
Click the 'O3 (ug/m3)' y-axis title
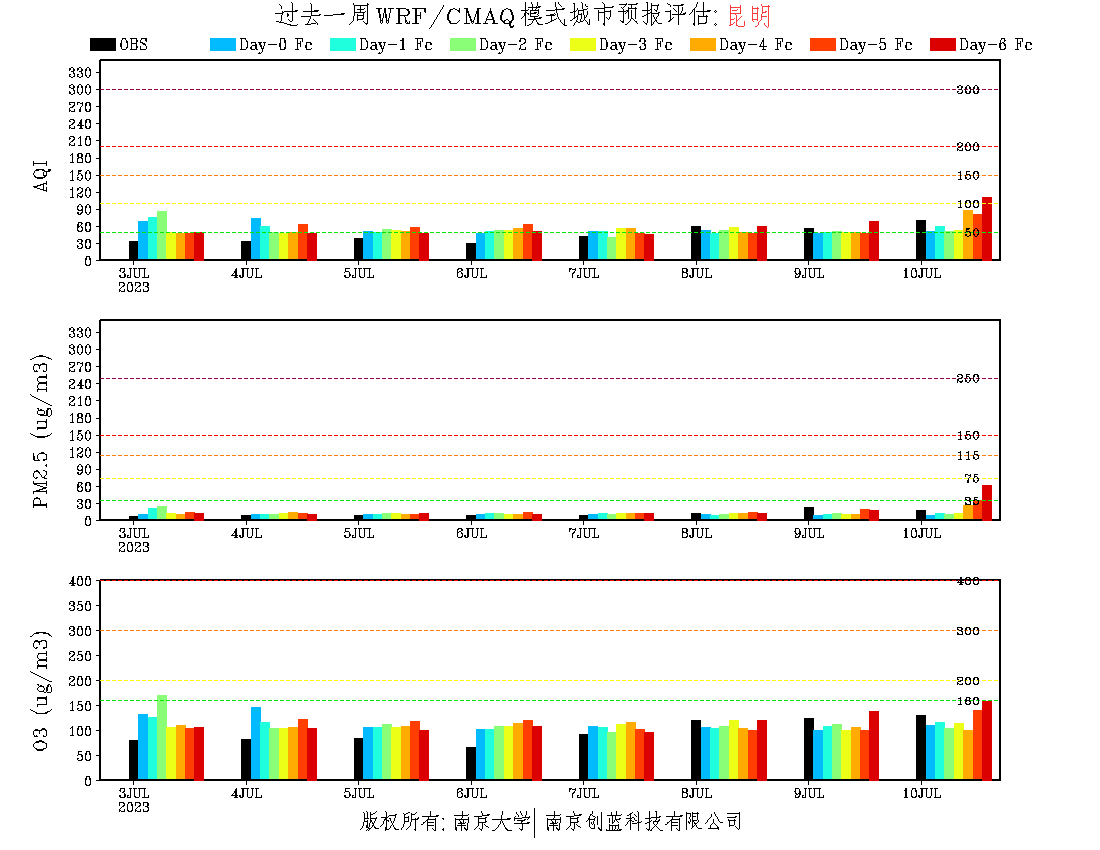pyautogui.click(x=41, y=691)
